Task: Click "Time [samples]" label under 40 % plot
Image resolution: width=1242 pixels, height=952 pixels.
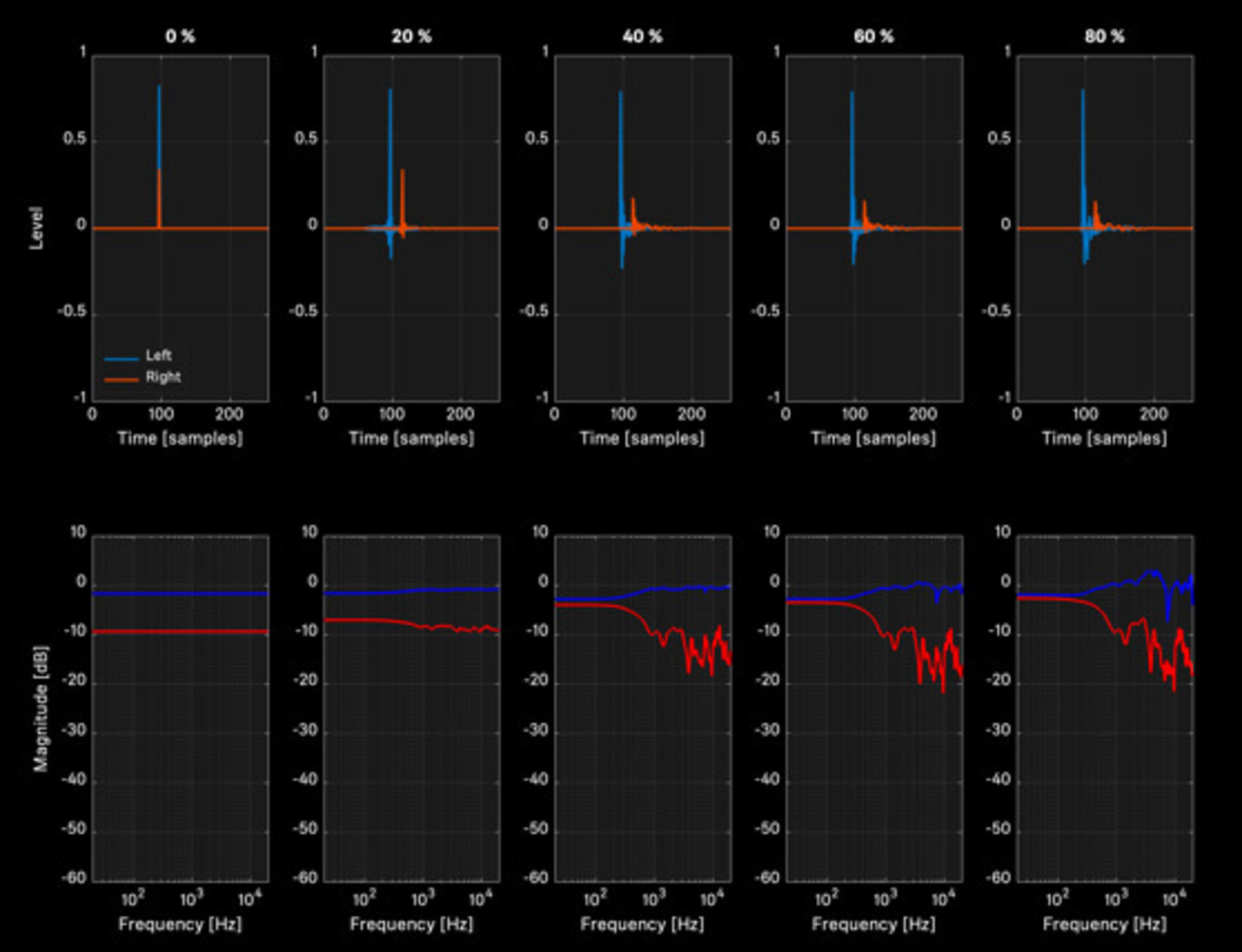Action: [642, 438]
